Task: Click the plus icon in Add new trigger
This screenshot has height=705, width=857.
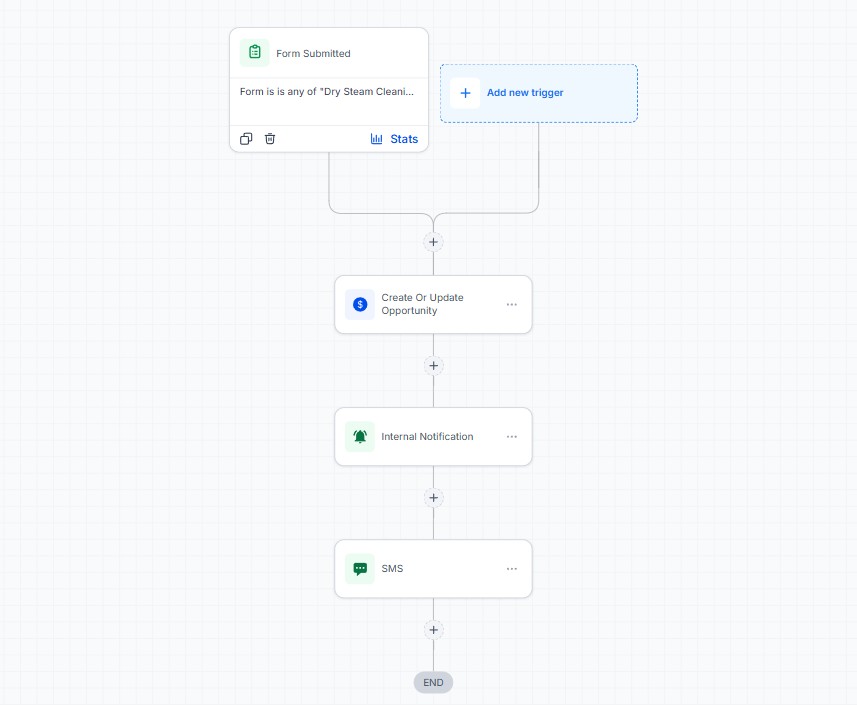Action: [465, 93]
